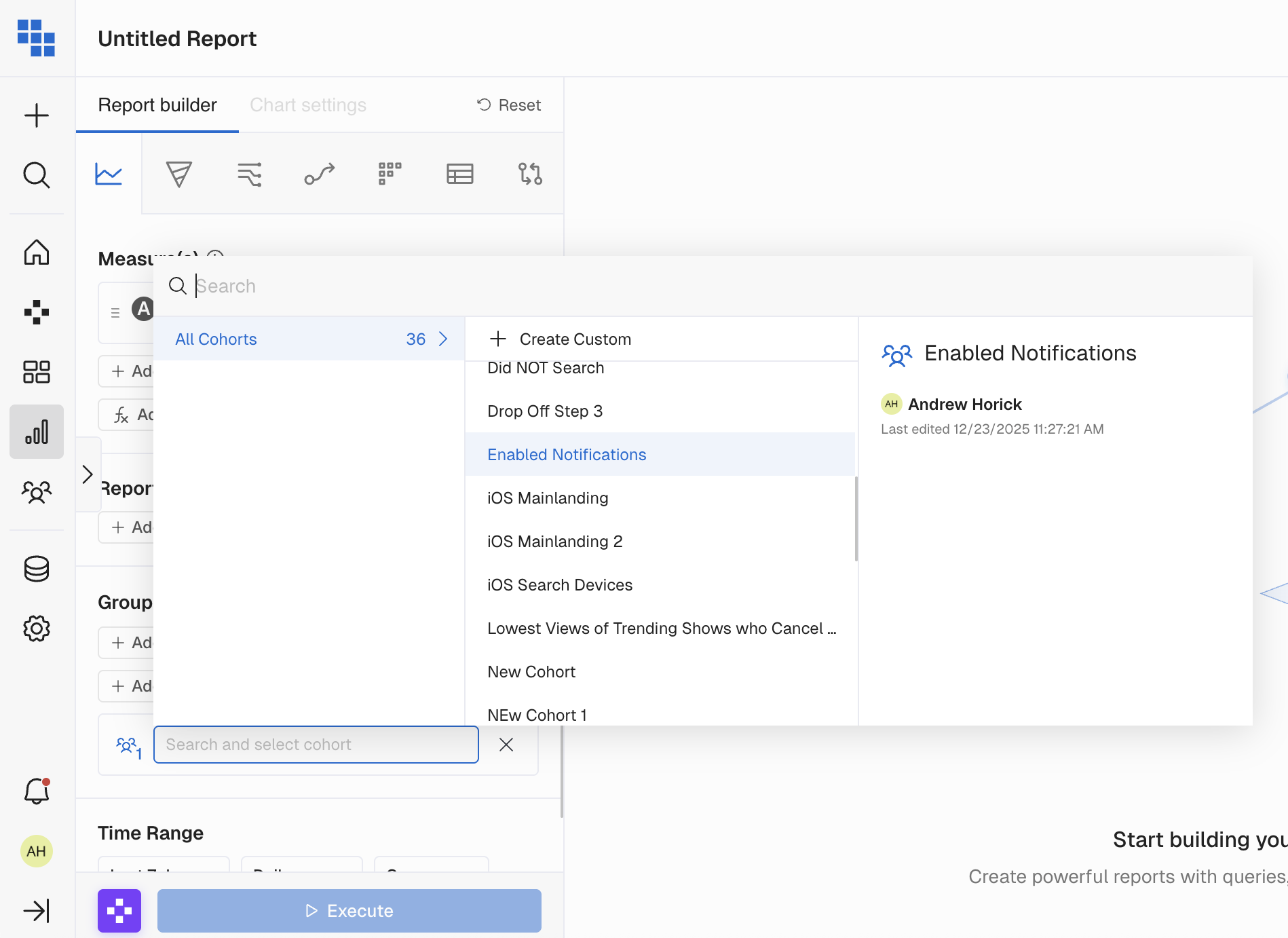Clear the cohort selector with X

coord(506,745)
